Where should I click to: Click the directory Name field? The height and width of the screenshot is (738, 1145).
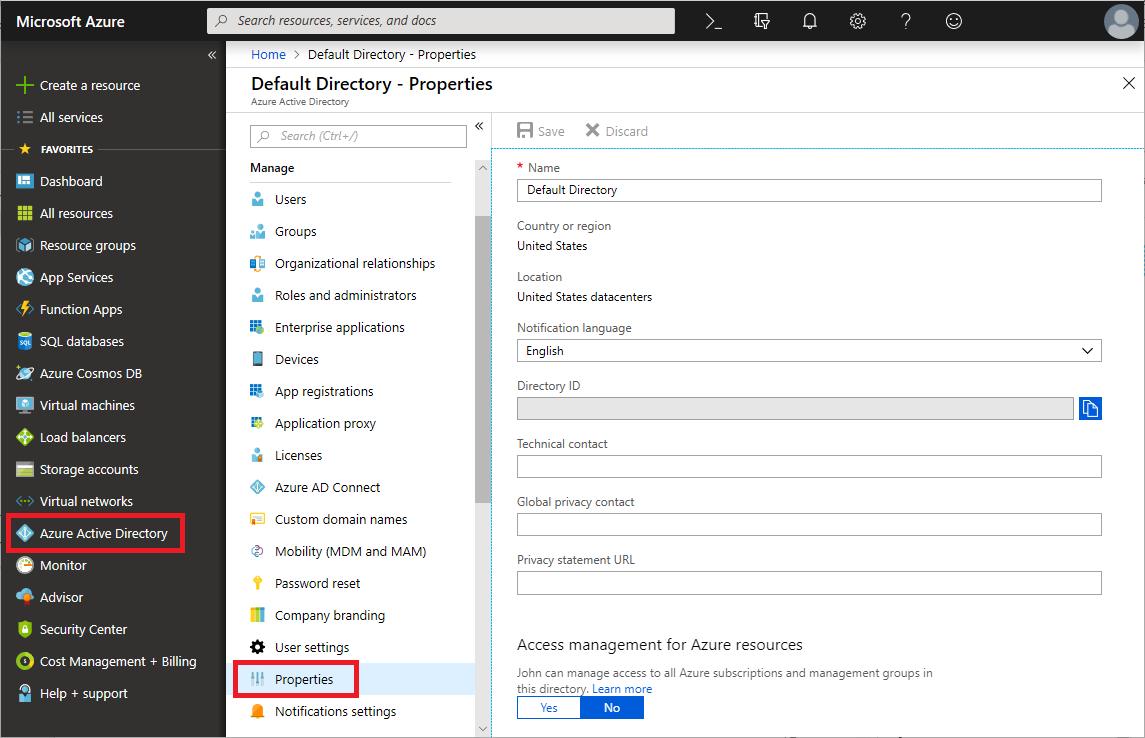(809, 190)
